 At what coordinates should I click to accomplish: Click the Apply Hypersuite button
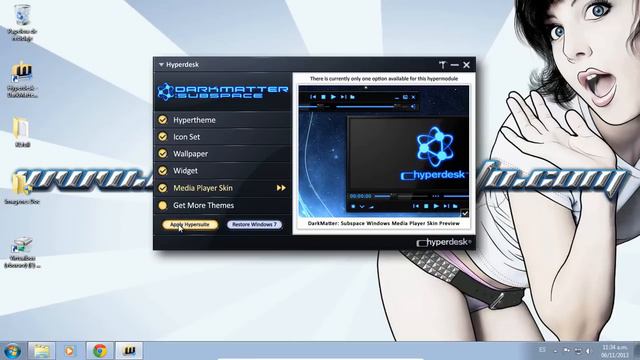tap(190, 224)
